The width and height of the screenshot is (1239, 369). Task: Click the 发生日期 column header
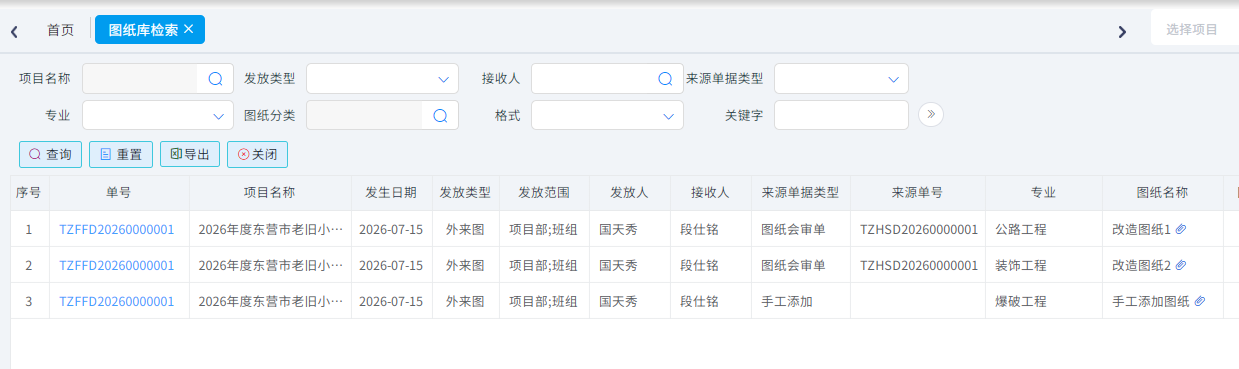[x=391, y=193]
